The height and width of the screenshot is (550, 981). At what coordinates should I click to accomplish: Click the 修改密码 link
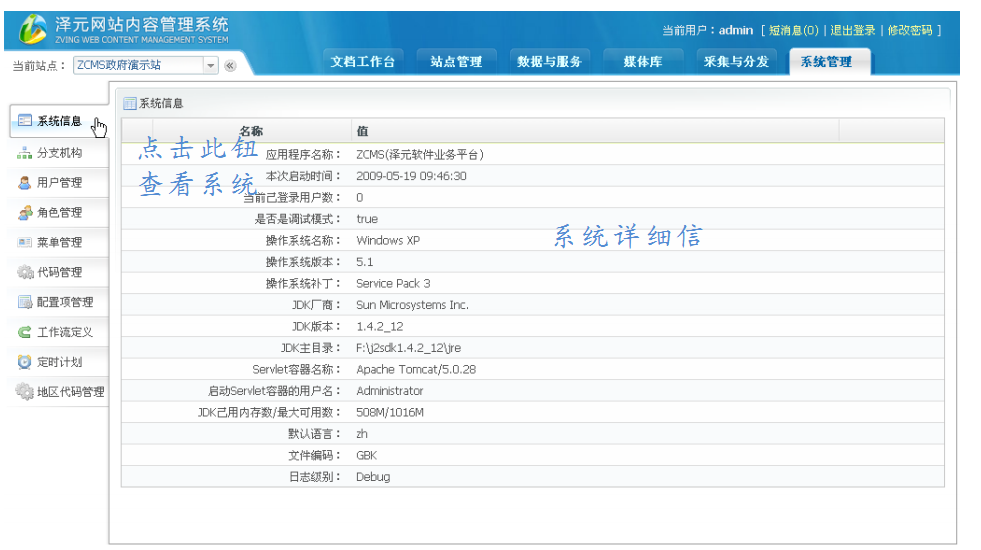(910, 30)
